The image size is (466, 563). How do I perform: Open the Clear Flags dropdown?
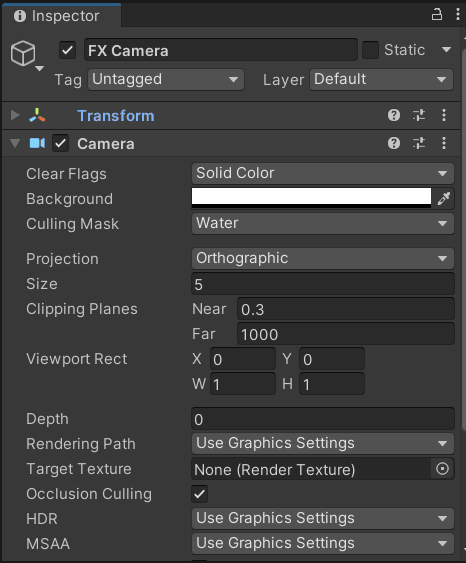pos(323,173)
